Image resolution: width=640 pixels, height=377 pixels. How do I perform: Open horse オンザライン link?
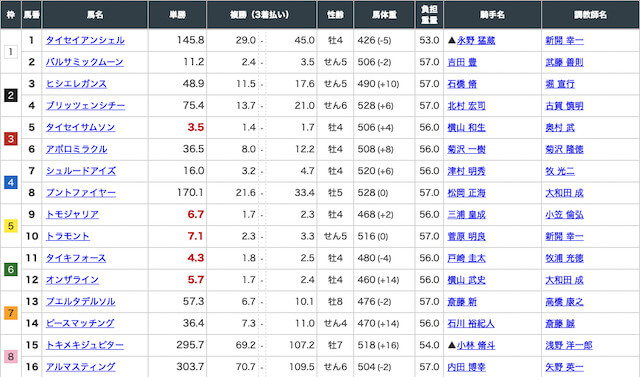(72, 279)
